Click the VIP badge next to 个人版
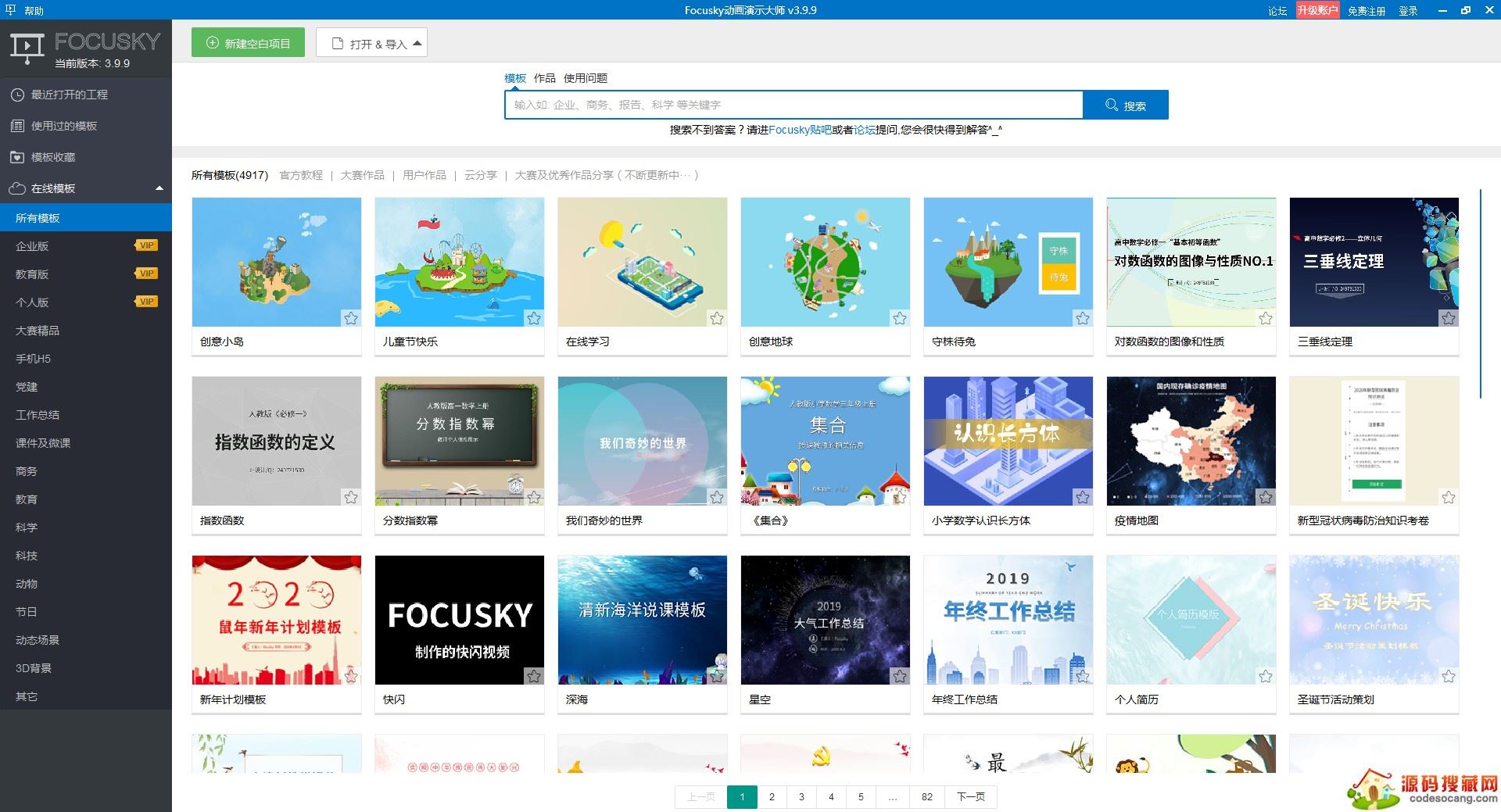The image size is (1501, 812). [146, 302]
